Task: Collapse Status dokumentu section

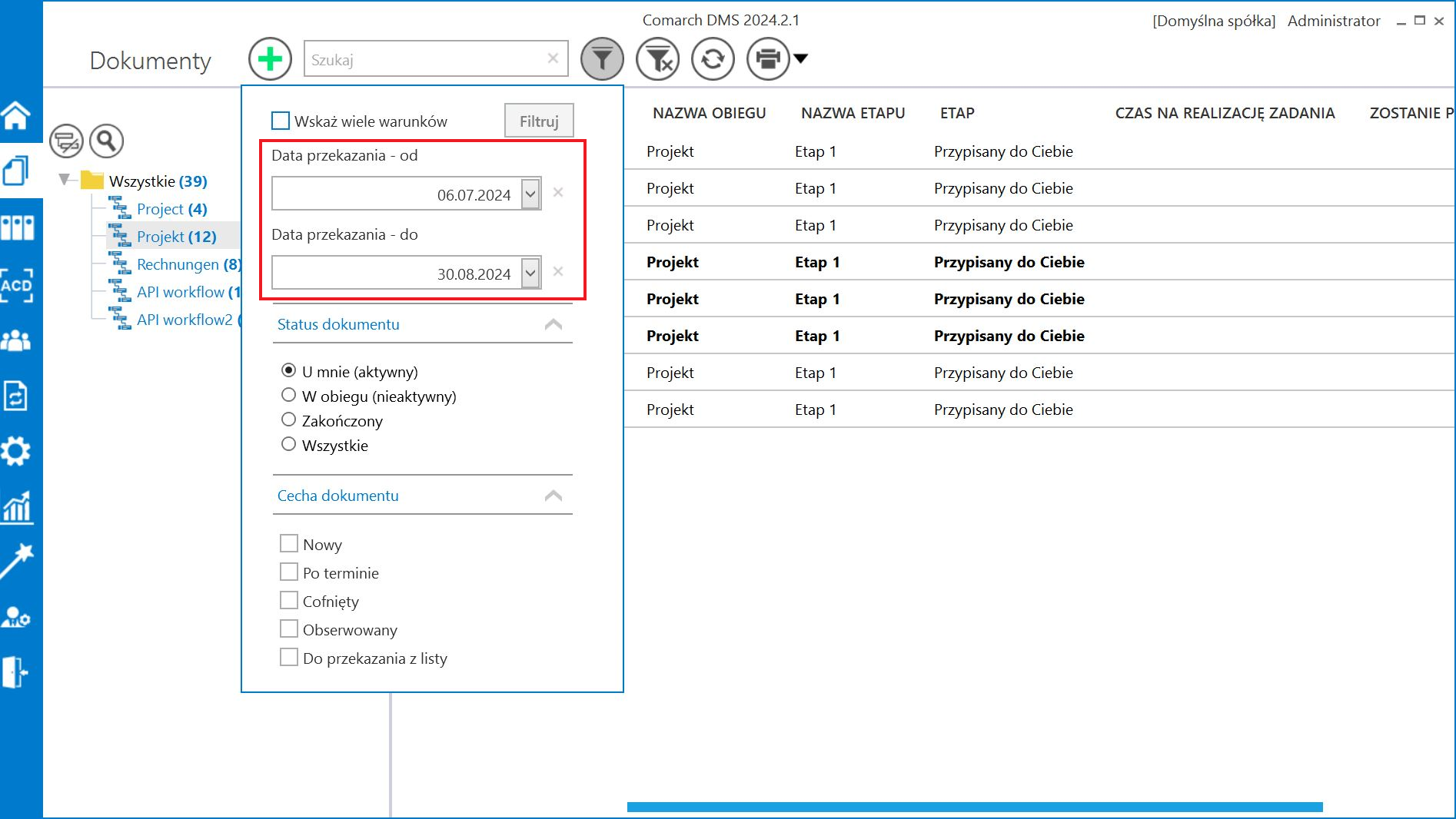Action: pos(553,324)
